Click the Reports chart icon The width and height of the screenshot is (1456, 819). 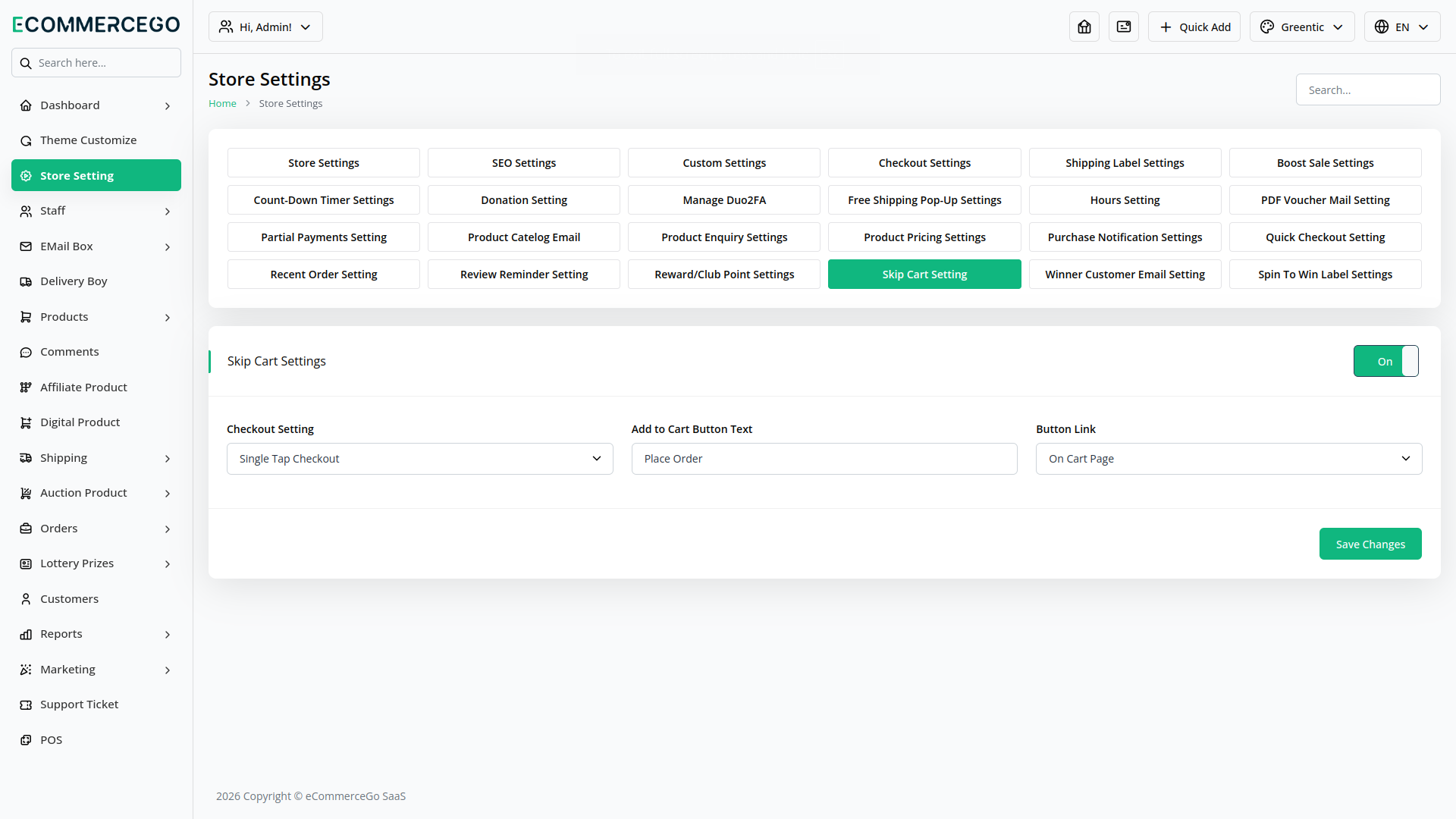(26, 634)
